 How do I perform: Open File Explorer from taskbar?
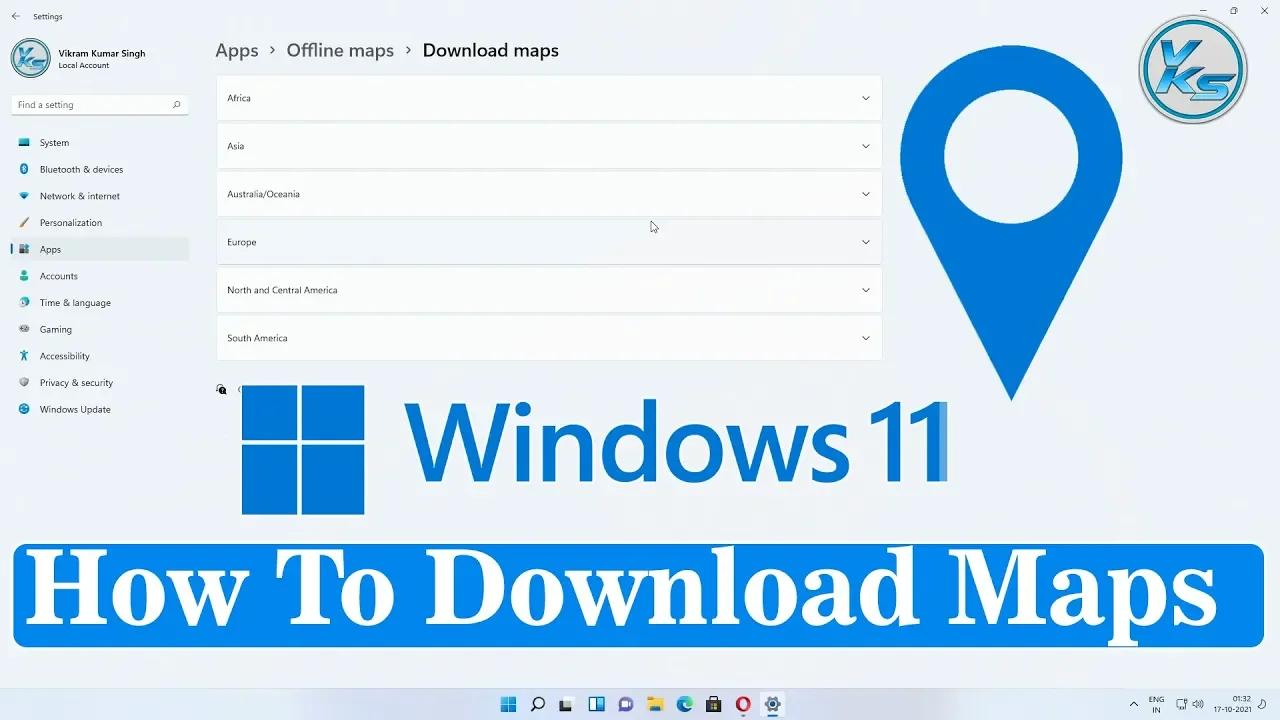[x=655, y=704]
